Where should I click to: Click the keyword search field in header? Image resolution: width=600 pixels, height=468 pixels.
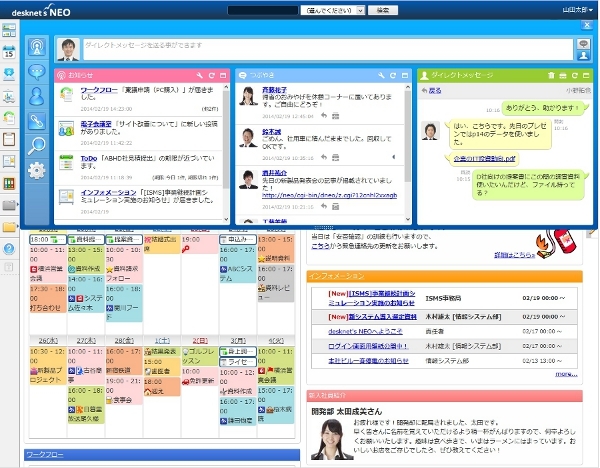coord(262,10)
